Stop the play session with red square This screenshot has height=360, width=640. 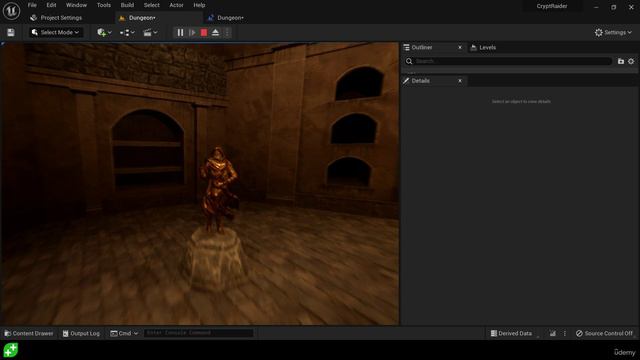[x=204, y=32]
